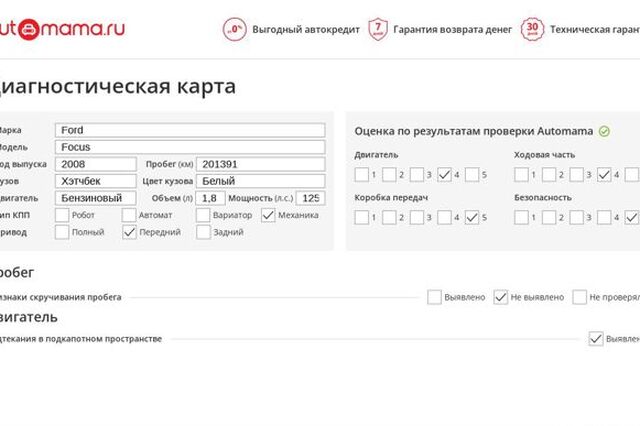Set Безопасность rating checkbox 4
This screenshot has height=426, width=640.
[x=604, y=217]
